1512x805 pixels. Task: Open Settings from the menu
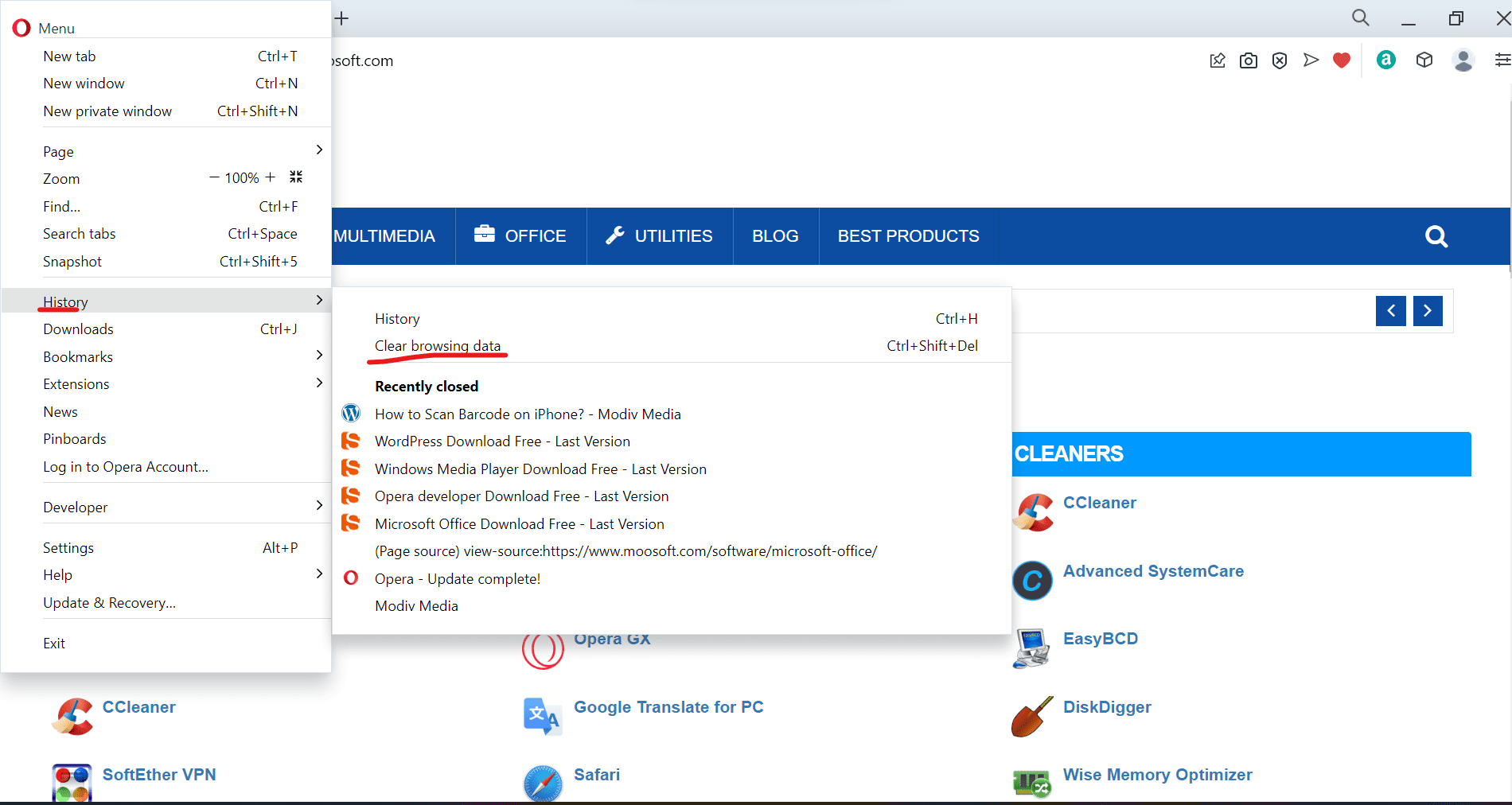coord(166,548)
